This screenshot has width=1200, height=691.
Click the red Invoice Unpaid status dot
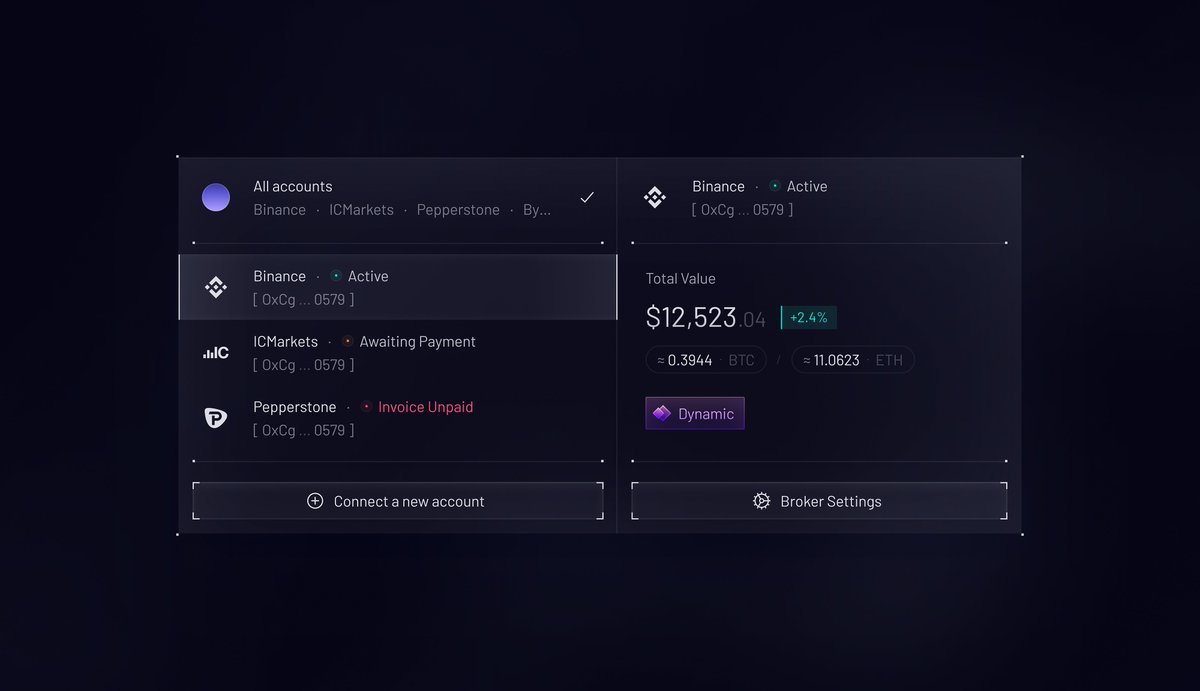366,407
